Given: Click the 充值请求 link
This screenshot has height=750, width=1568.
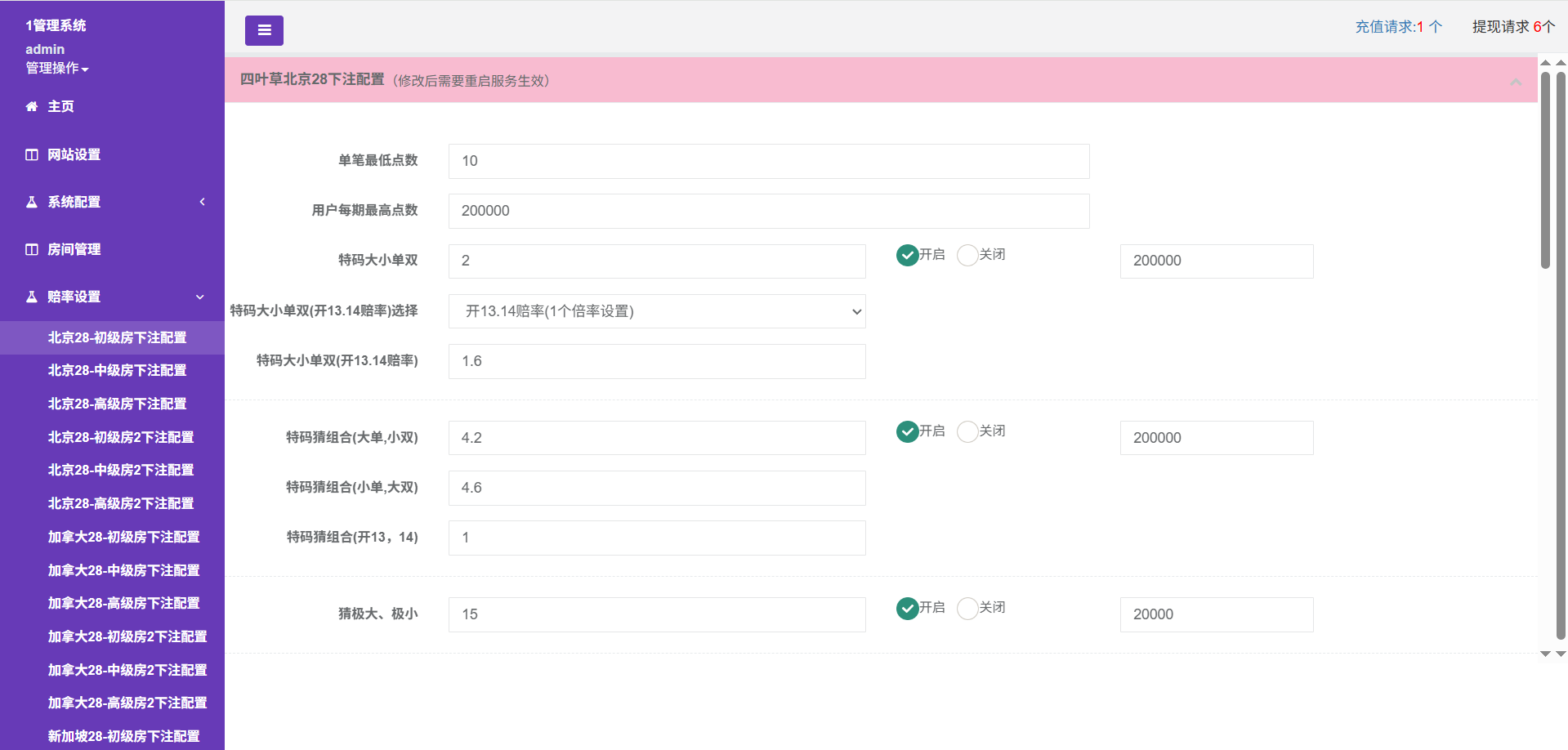Looking at the screenshot, I should tap(1398, 27).
